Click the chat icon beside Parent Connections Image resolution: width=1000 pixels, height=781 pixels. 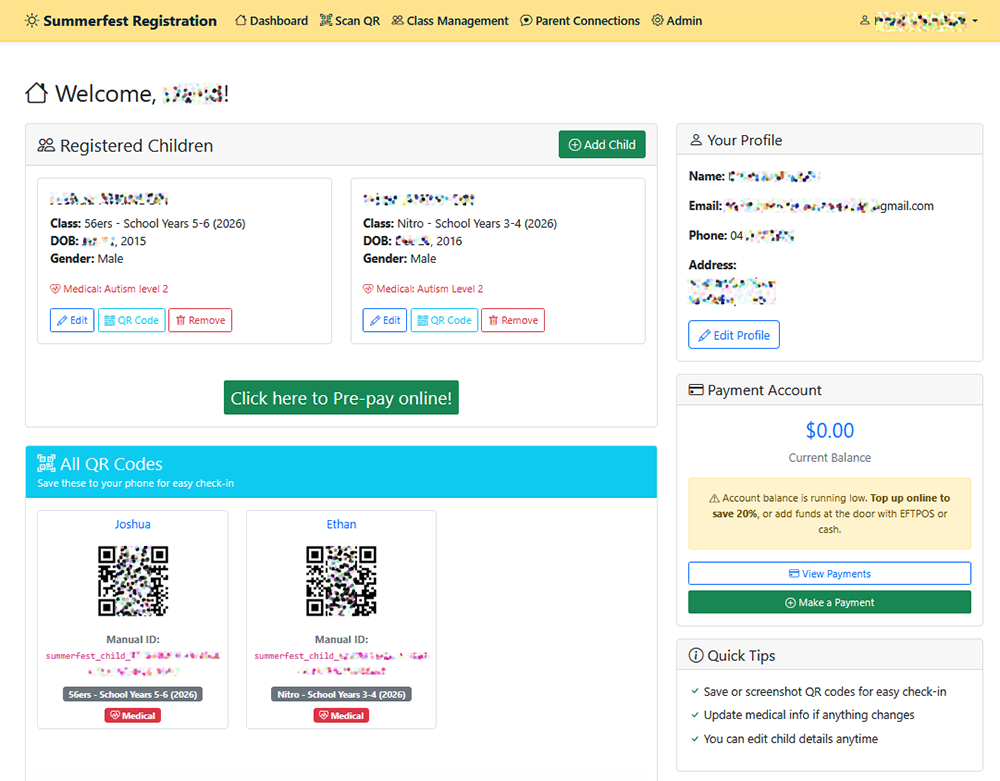pyautogui.click(x=526, y=20)
